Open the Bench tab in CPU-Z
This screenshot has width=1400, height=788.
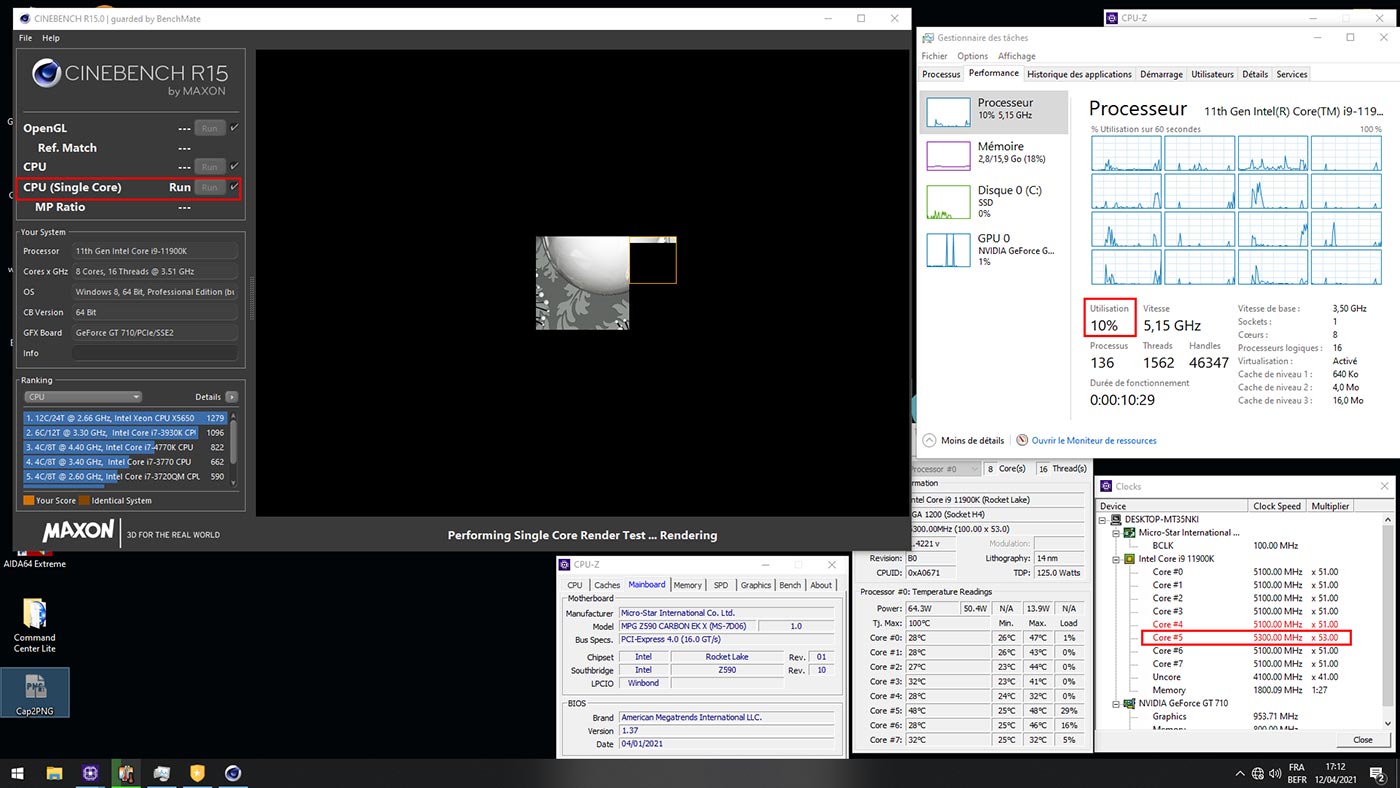tap(790, 585)
